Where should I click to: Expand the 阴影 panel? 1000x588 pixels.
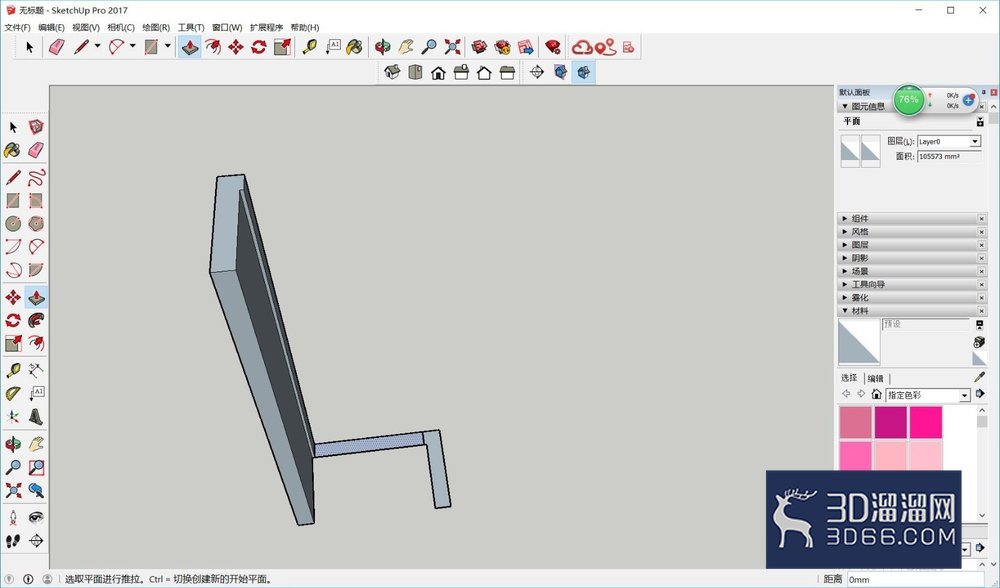912,258
